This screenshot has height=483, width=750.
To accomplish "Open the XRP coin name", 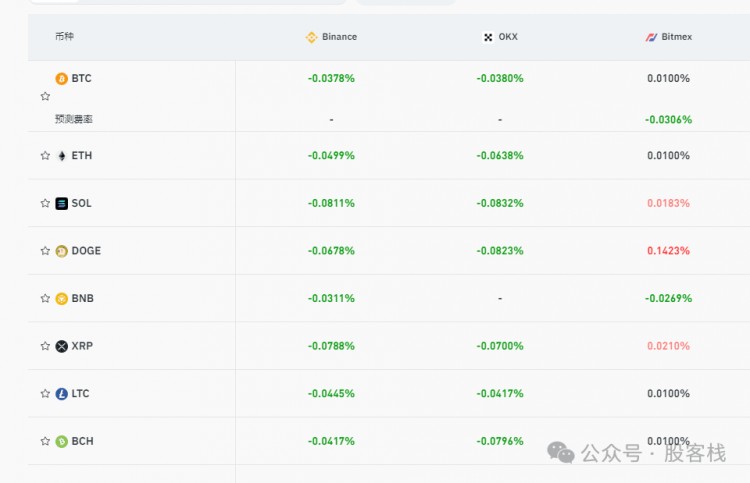I will click(82, 346).
